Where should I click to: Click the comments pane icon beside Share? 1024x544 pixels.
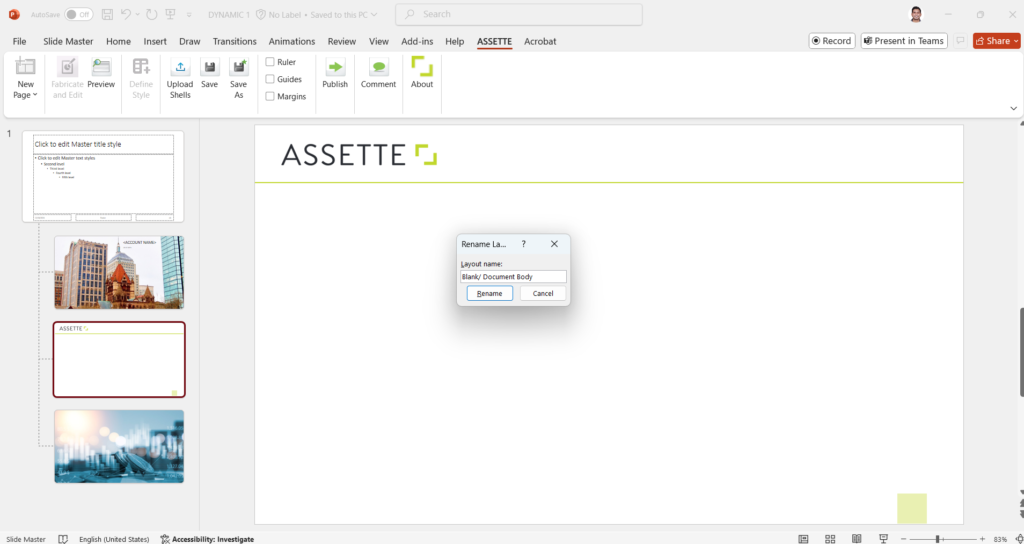[x=960, y=40]
